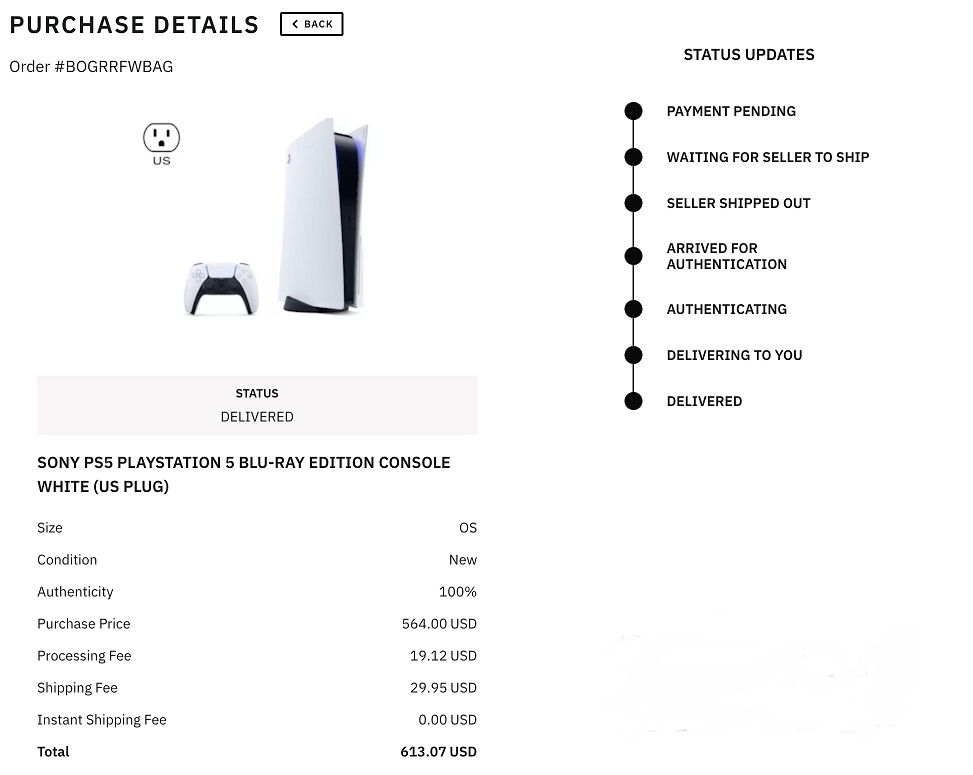Click the Seller Shipped Out status dot
This screenshot has height=775, width=973.
[633, 203]
